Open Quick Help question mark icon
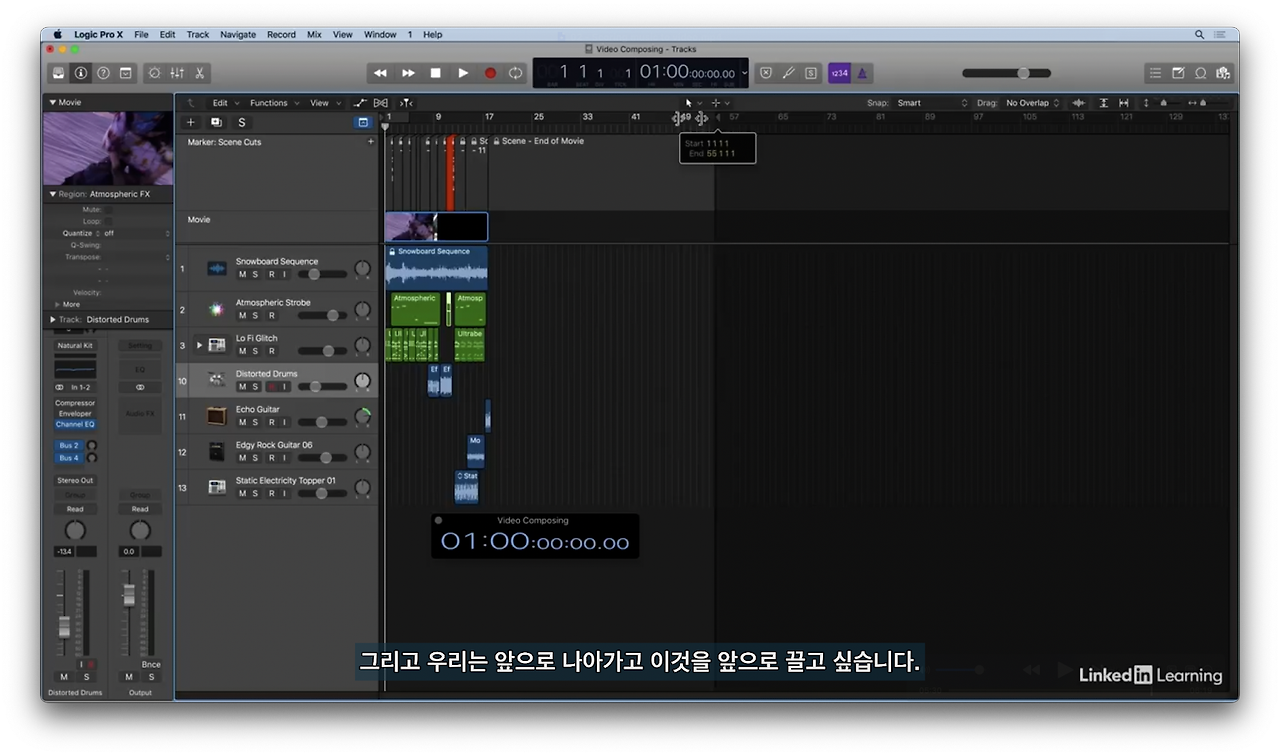Viewport: 1280px width, 756px height. click(x=103, y=73)
